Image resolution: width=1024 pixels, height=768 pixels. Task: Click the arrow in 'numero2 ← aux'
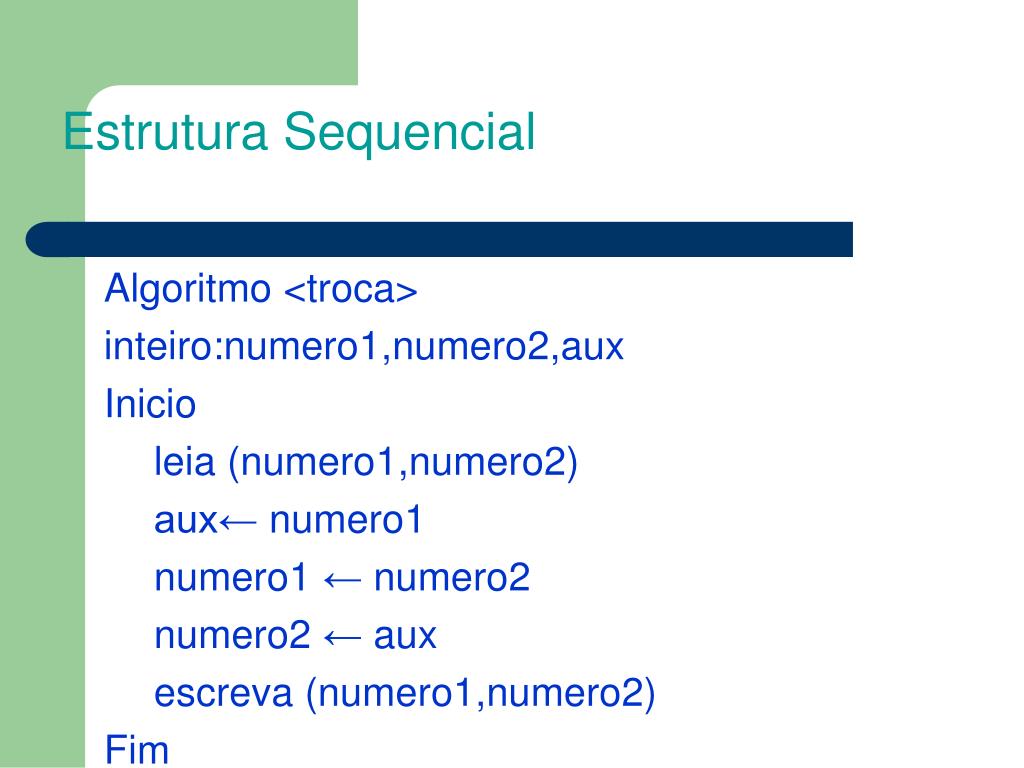(342, 637)
